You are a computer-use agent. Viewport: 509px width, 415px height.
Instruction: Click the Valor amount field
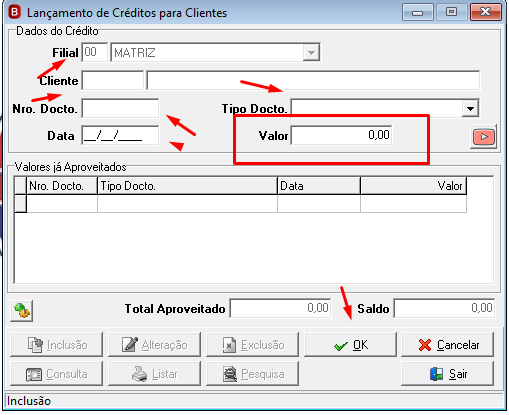tap(342, 135)
